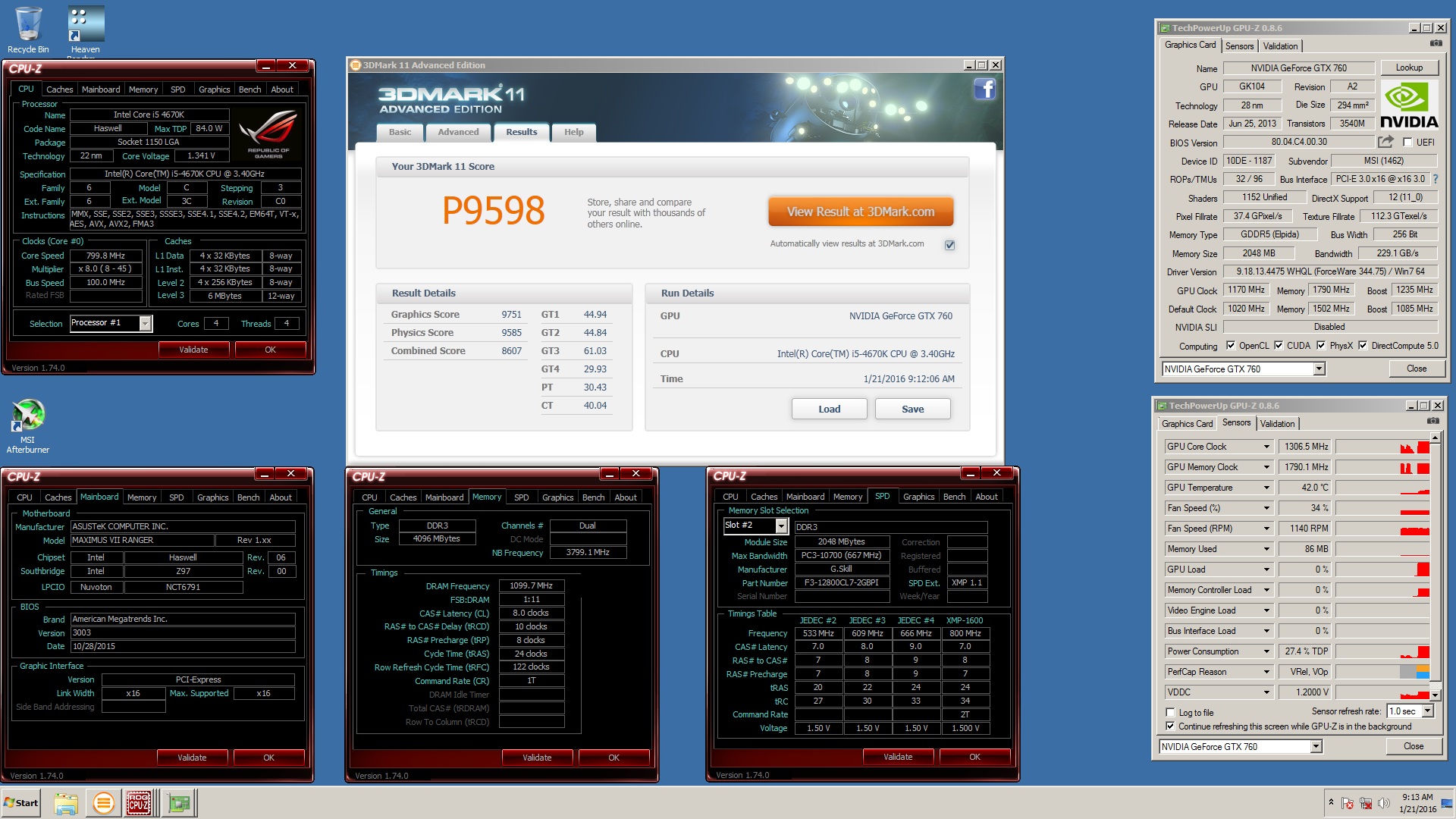
Task: Toggle the OpenCL checkbox
Action: [x=1230, y=346]
